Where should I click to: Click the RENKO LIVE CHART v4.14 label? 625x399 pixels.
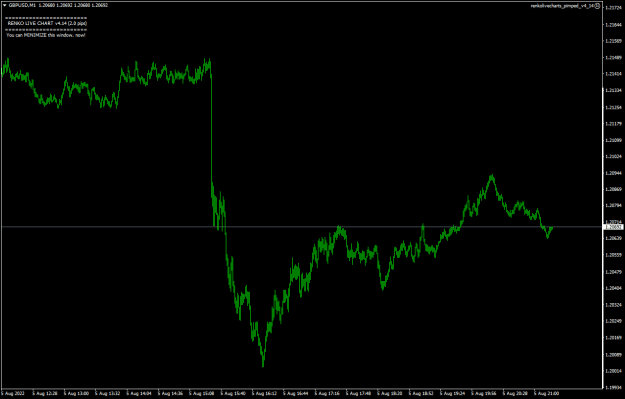(x=47, y=24)
